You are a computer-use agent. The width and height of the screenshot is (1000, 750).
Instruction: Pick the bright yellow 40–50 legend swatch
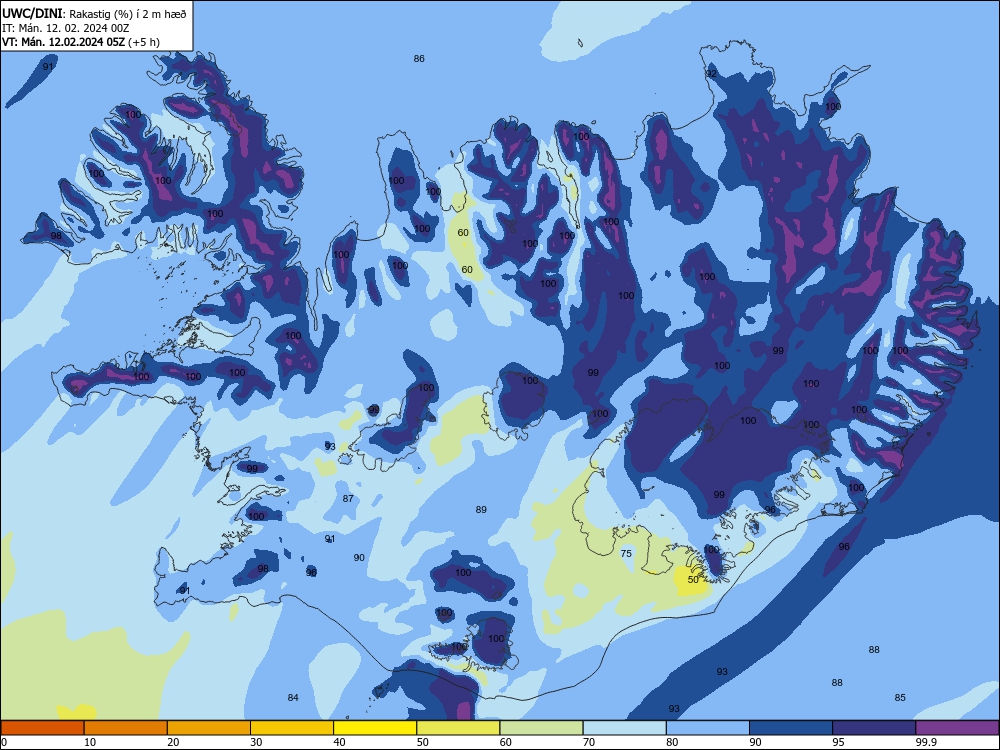click(x=375, y=728)
